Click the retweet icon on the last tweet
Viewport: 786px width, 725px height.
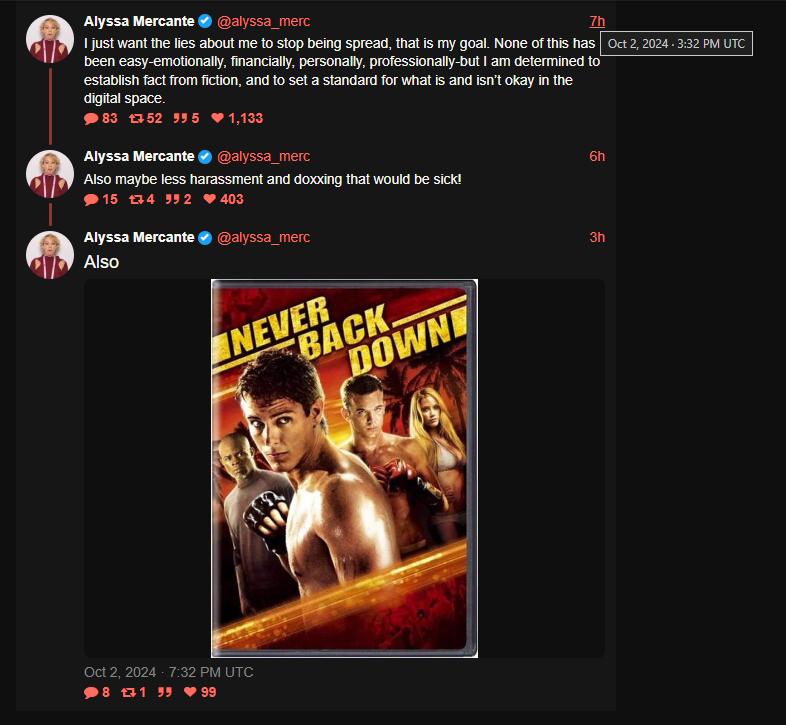[128, 693]
